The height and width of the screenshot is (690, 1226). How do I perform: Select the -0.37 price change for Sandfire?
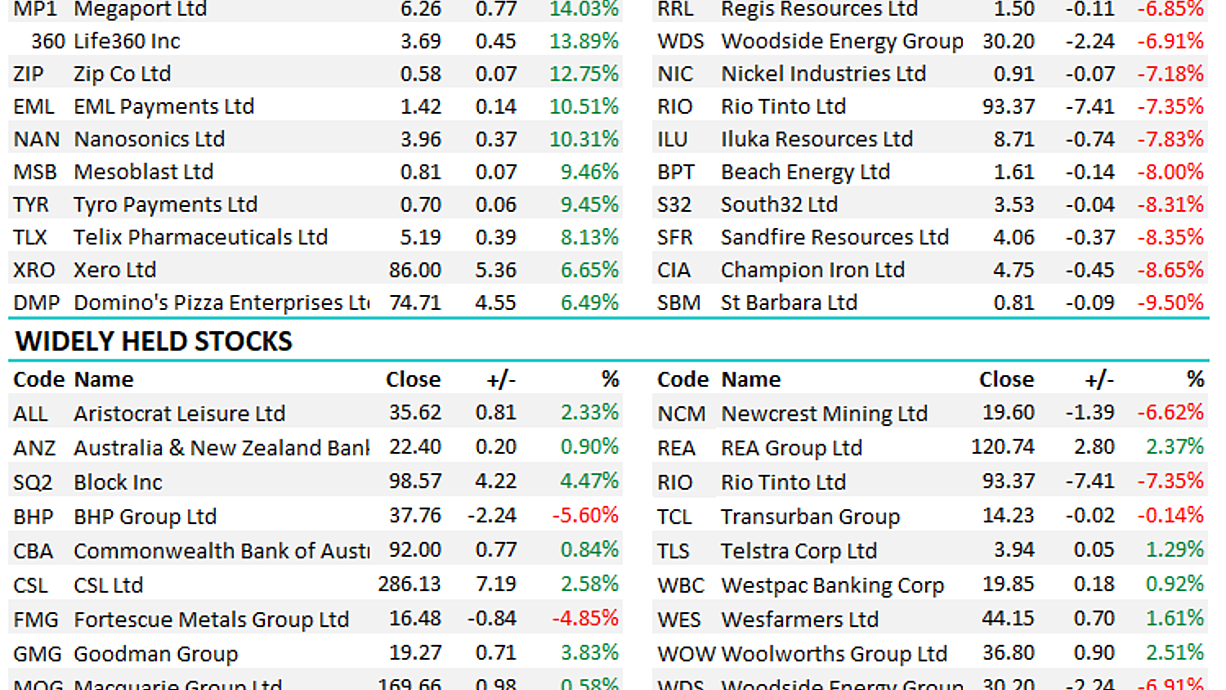coord(1089,237)
